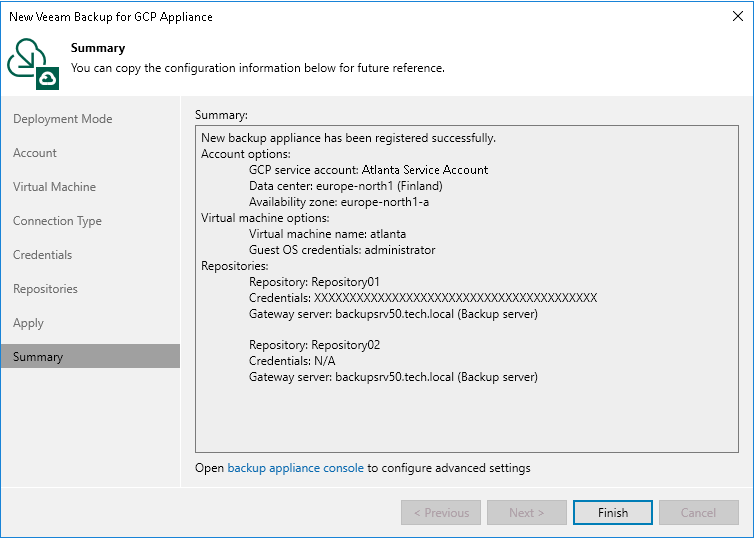This screenshot has width=754, height=538.
Task: Click the 'You can copy the configuration information' subtitle
Action: (258, 68)
